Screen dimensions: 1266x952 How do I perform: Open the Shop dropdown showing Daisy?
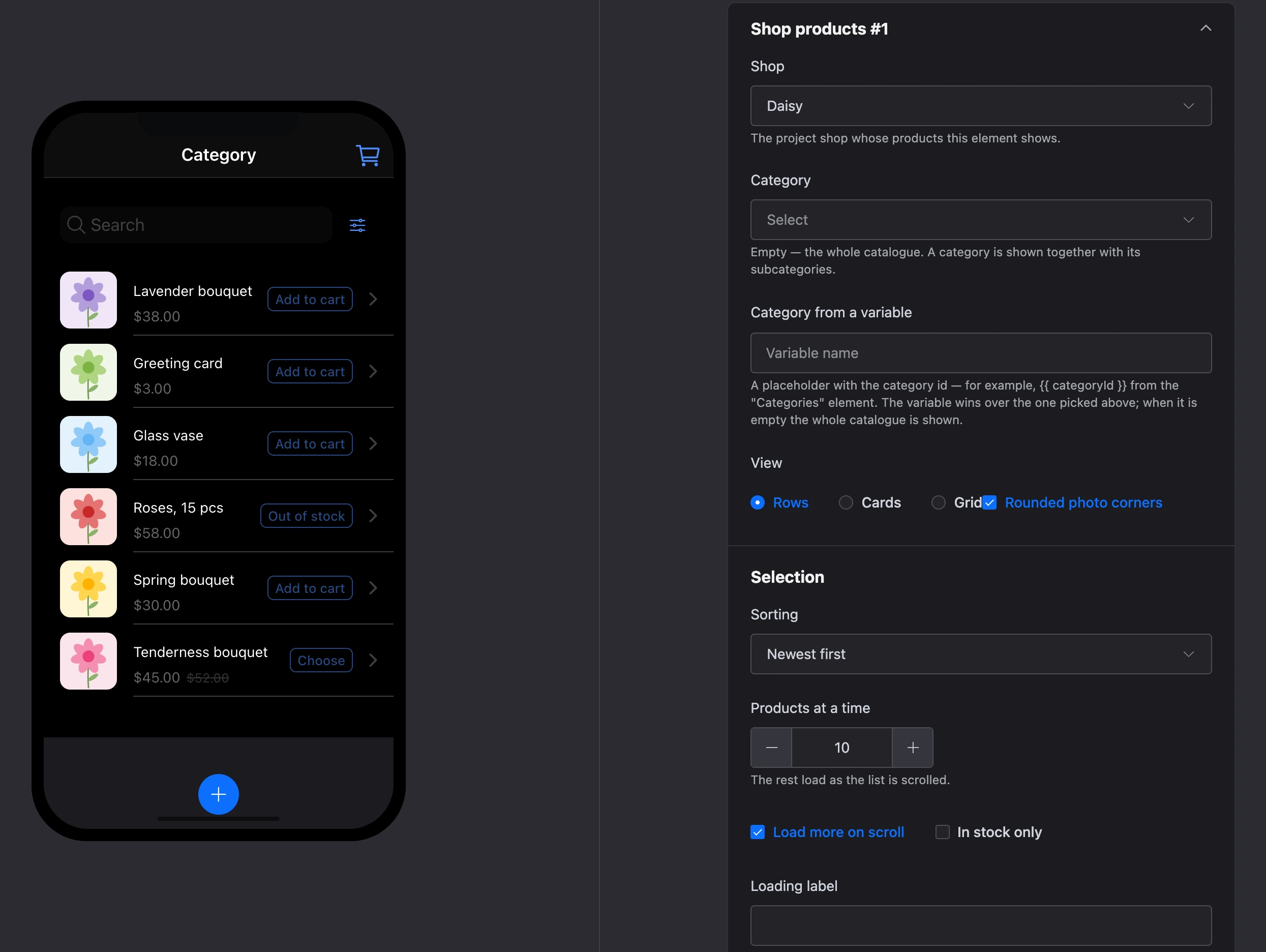click(980, 105)
